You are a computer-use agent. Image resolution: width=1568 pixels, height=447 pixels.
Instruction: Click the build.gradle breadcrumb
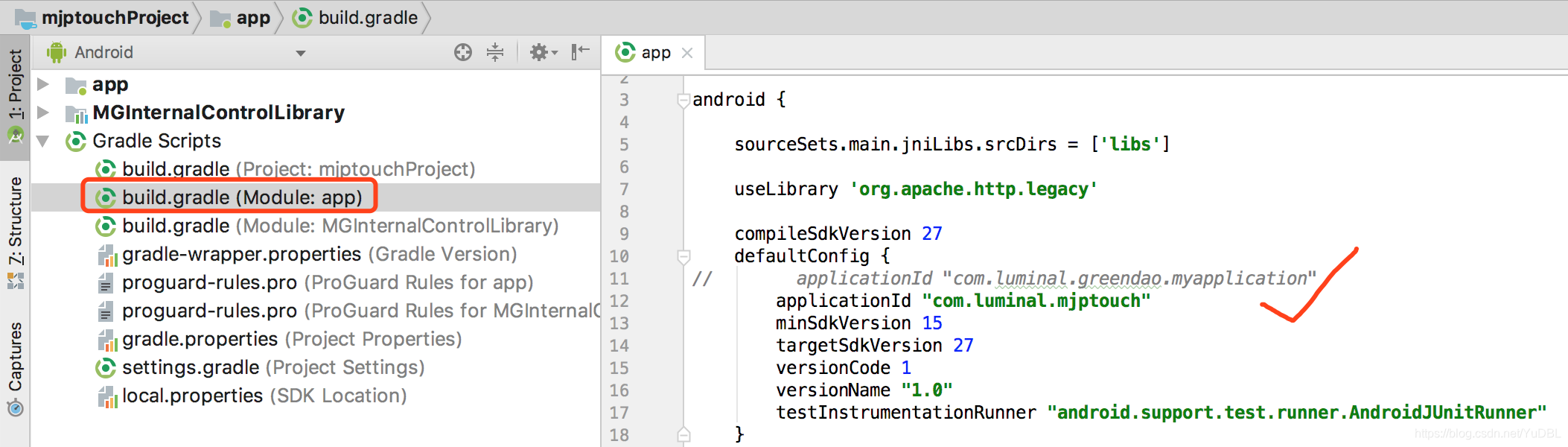pos(355,18)
